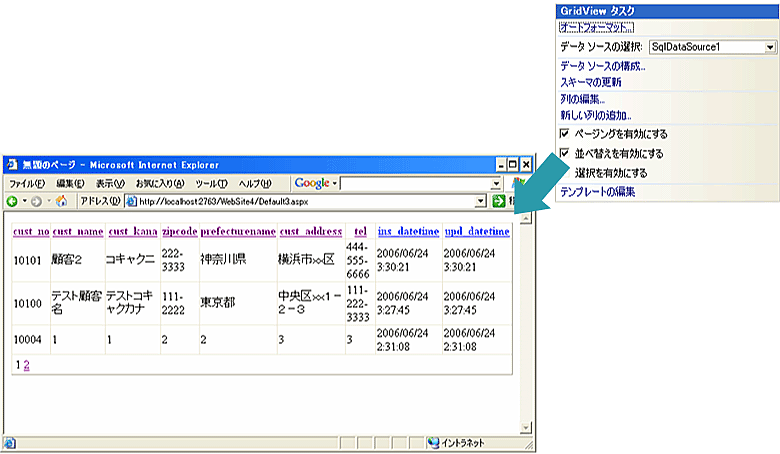Viewport: 780px width, 454px height.
Task: Click the Home icon in browser toolbar
Action: click(x=62, y=201)
